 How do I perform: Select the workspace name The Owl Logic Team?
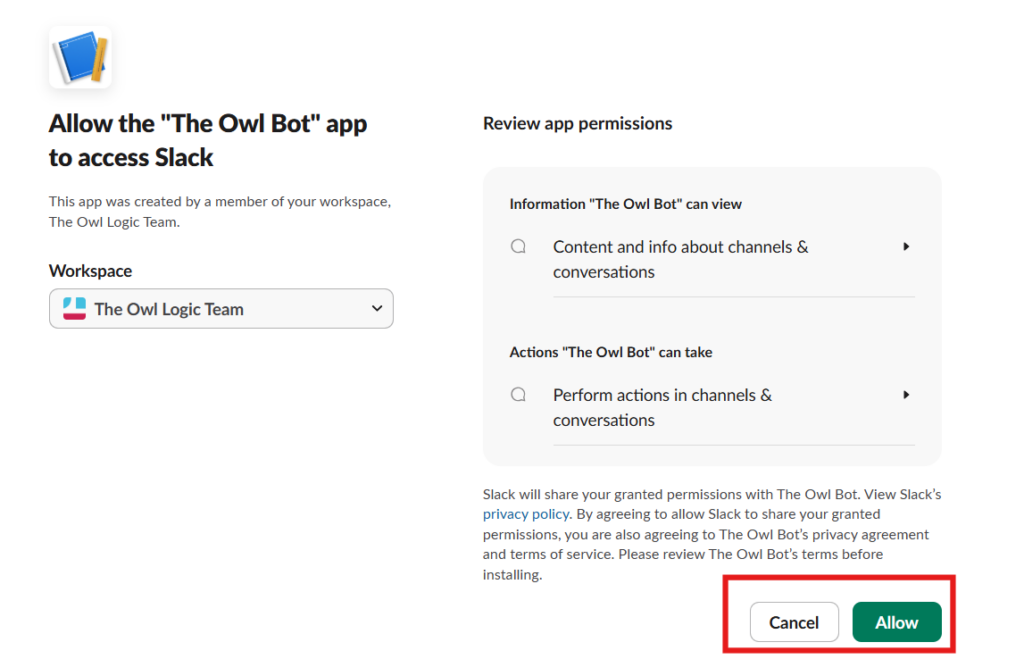(x=170, y=308)
